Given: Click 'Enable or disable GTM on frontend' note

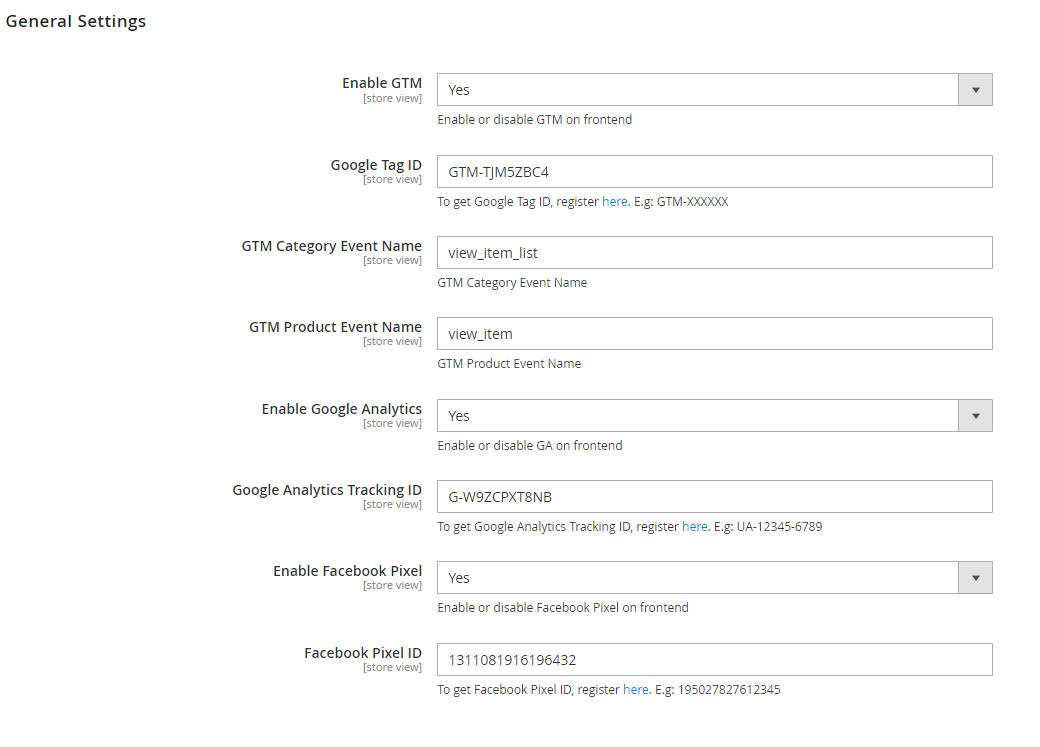Looking at the screenshot, I should [535, 119].
